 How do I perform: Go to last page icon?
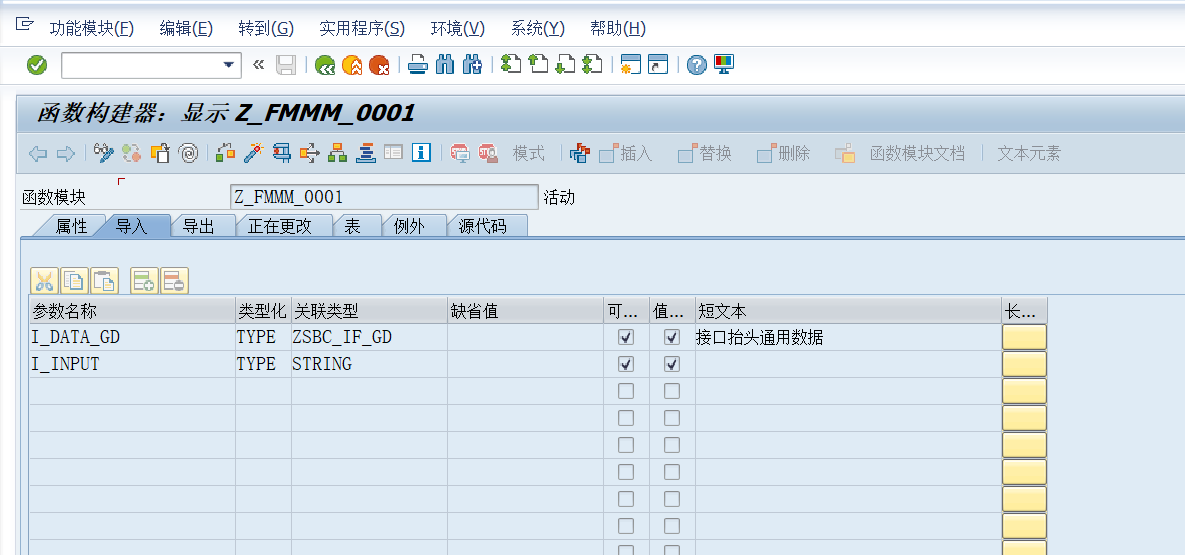[x=591, y=66]
